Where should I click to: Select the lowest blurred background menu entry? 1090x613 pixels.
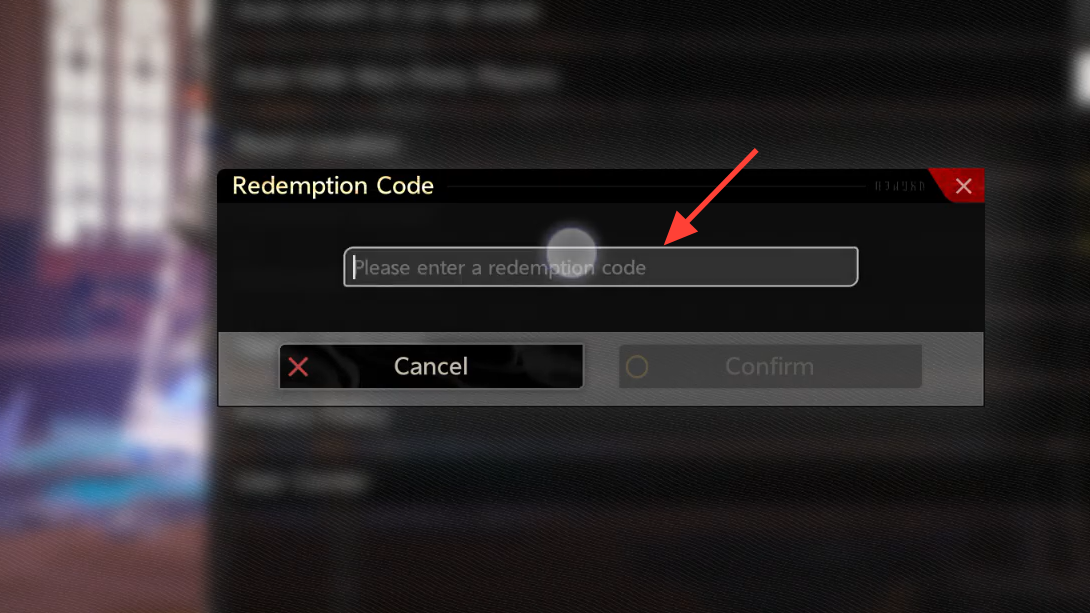[302, 482]
